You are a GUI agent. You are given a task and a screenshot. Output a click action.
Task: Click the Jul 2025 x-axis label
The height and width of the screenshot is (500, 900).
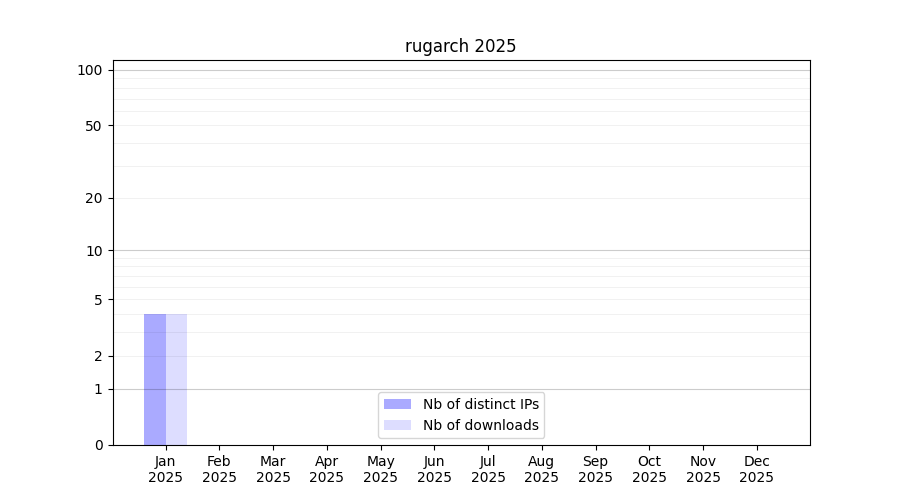(x=488, y=469)
